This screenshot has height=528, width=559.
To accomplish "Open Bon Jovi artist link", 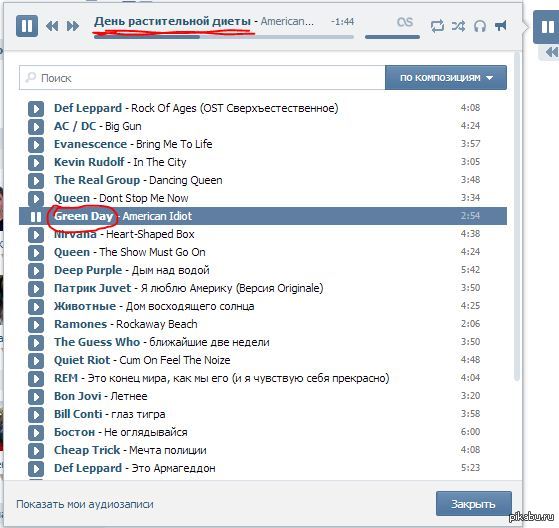I will point(77,396).
